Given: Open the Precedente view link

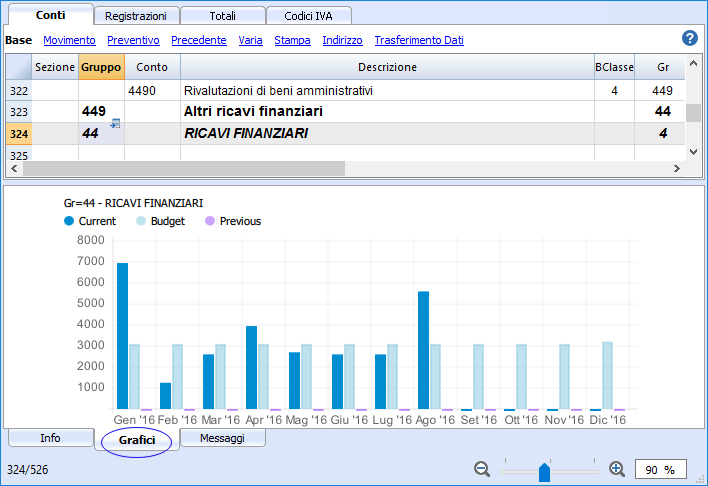Looking at the screenshot, I should tap(199, 40).
